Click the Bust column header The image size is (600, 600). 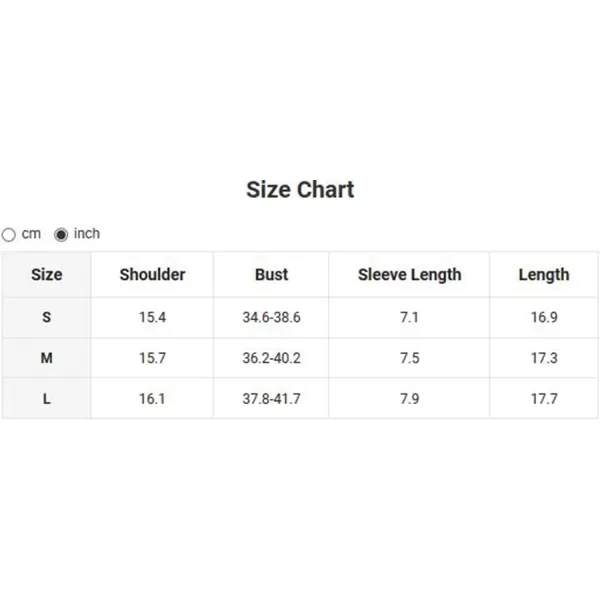(271, 274)
